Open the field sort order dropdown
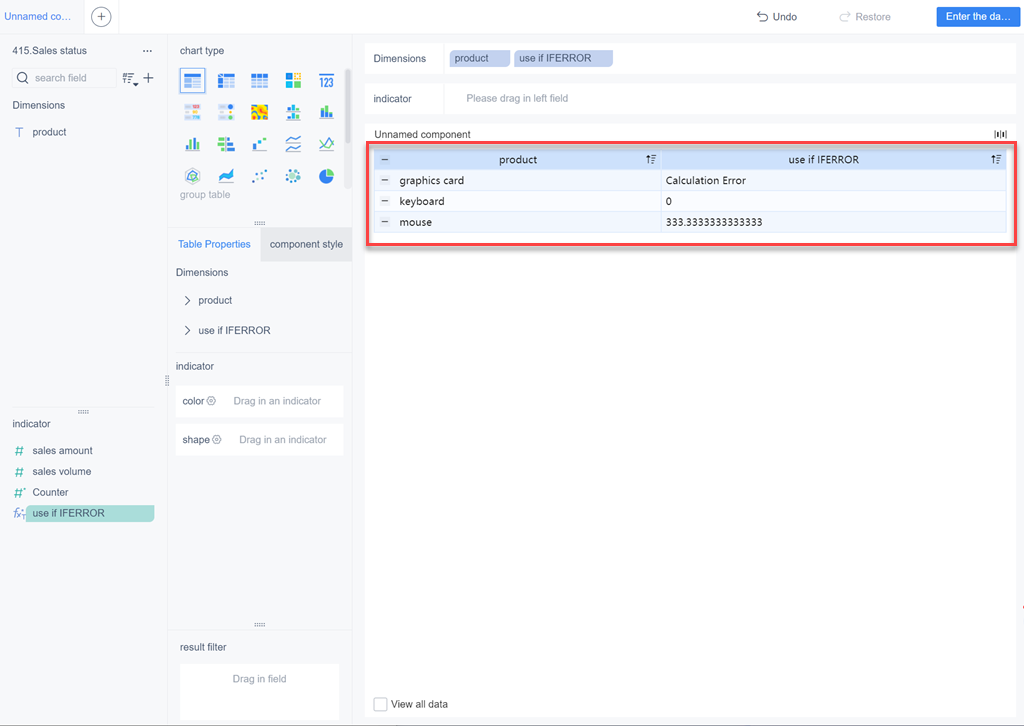The height and width of the screenshot is (726, 1024). [x=131, y=79]
